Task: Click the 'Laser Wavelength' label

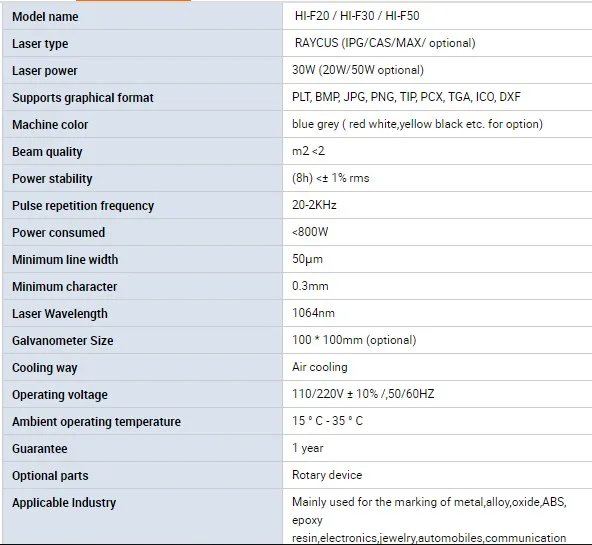Action: tap(60, 314)
